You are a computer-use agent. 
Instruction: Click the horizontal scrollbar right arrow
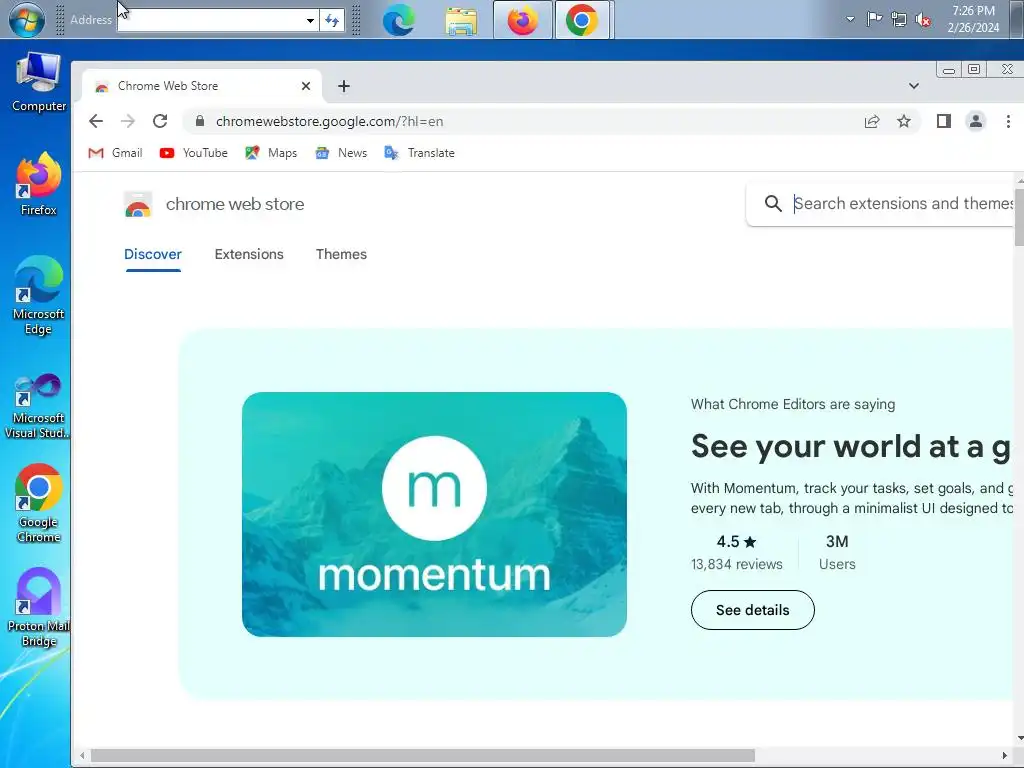(x=1004, y=756)
